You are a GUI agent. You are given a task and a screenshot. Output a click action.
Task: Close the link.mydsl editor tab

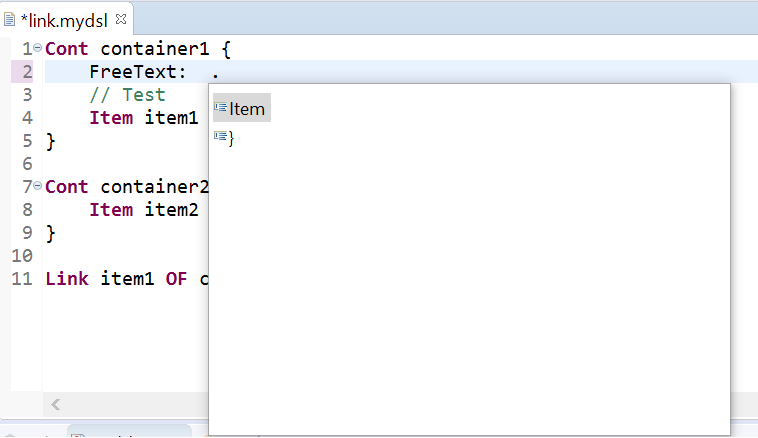pyautogui.click(x=121, y=19)
